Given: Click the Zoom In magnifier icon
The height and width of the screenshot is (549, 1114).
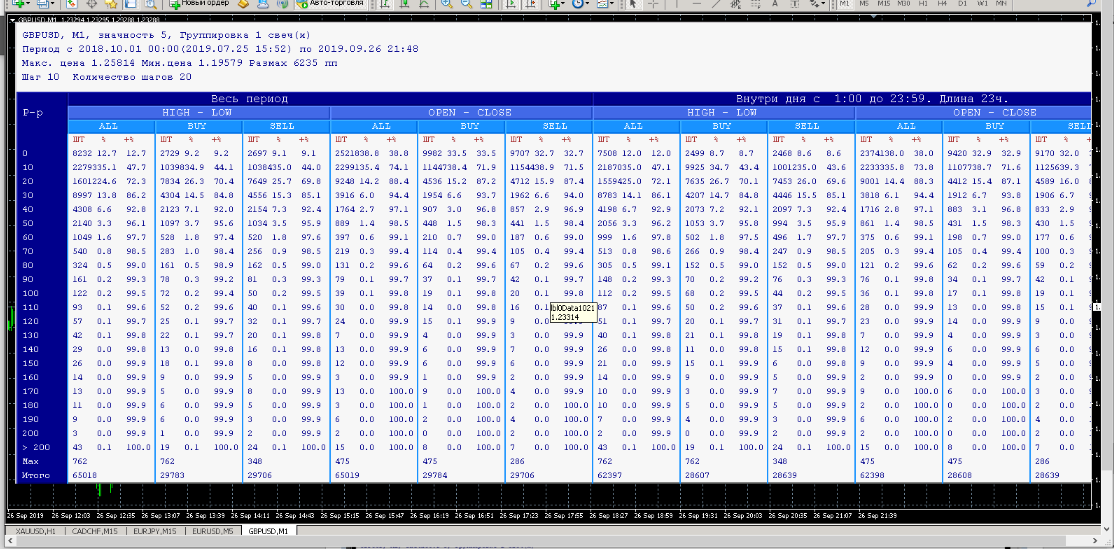Looking at the screenshot, I should [x=446, y=4].
